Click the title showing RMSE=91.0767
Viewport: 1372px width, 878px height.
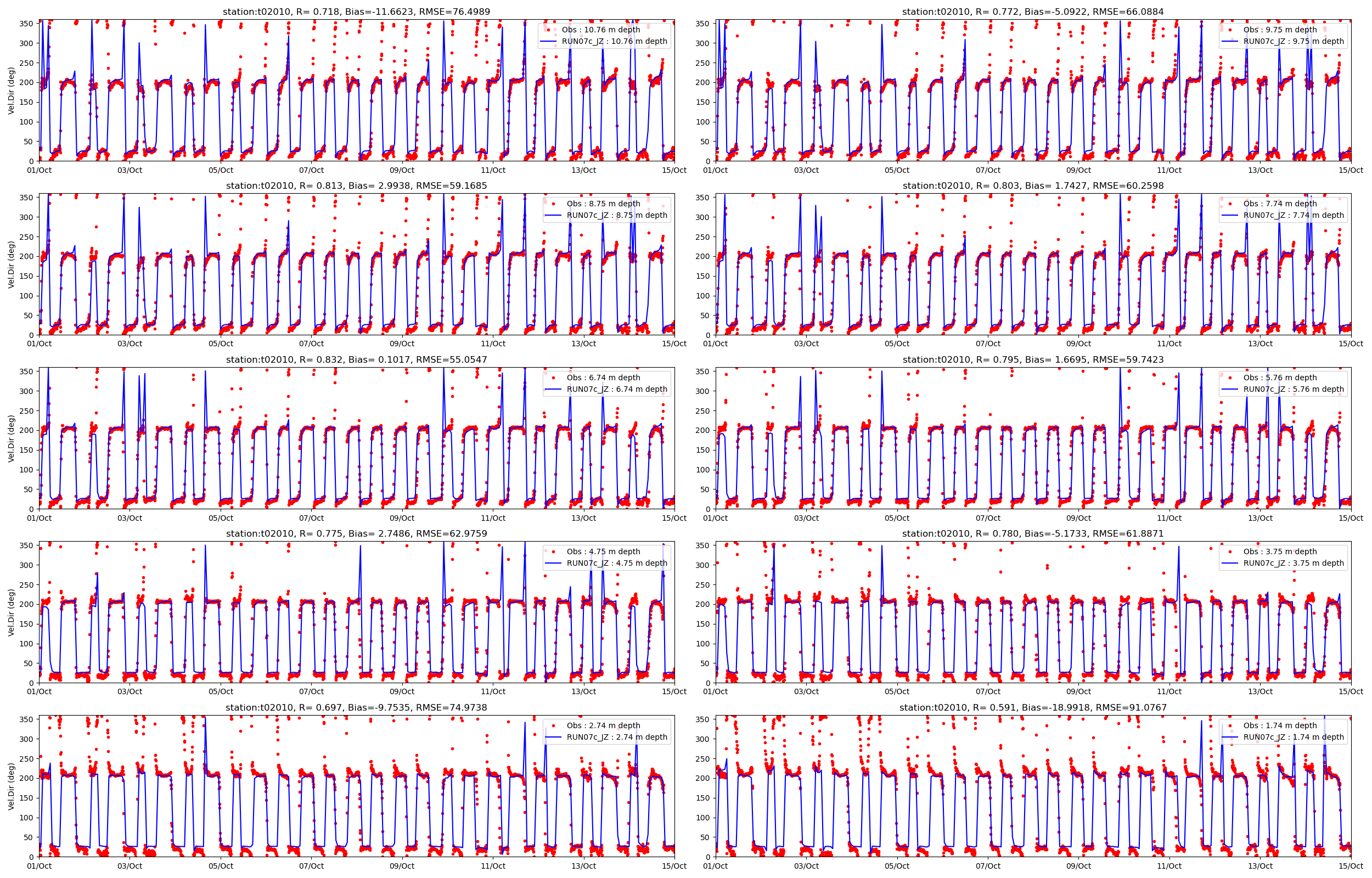(1033, 707)
